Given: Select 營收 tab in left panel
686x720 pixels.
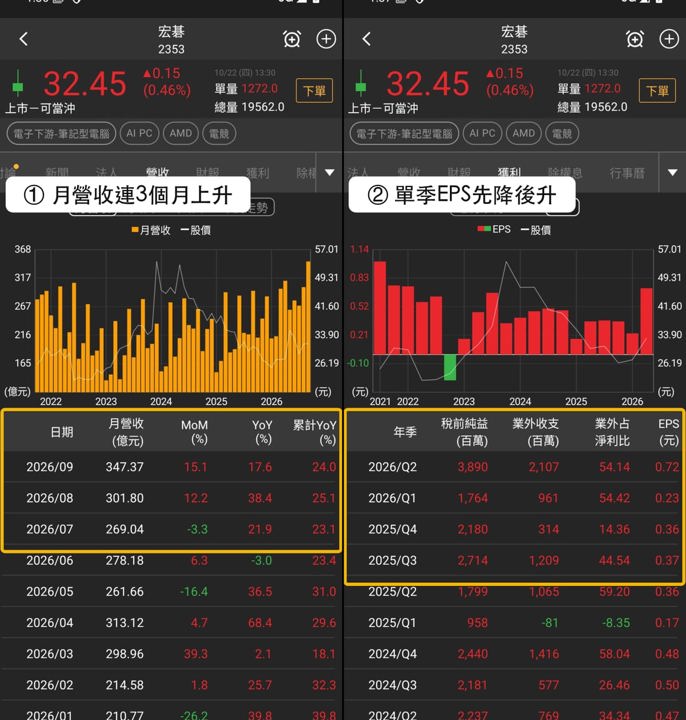Looking at the screenshot, I should [x=157, y=173].
